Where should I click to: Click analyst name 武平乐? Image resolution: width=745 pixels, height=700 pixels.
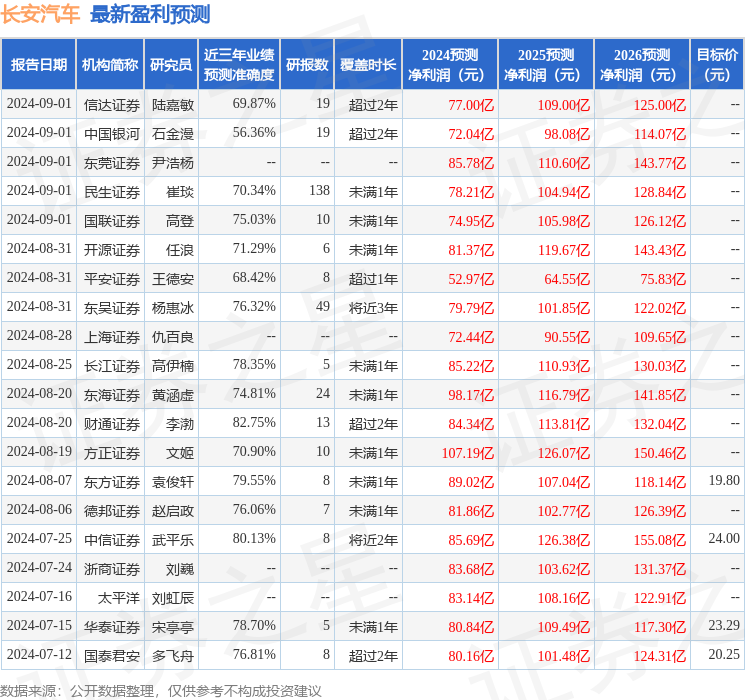point(172,539)
